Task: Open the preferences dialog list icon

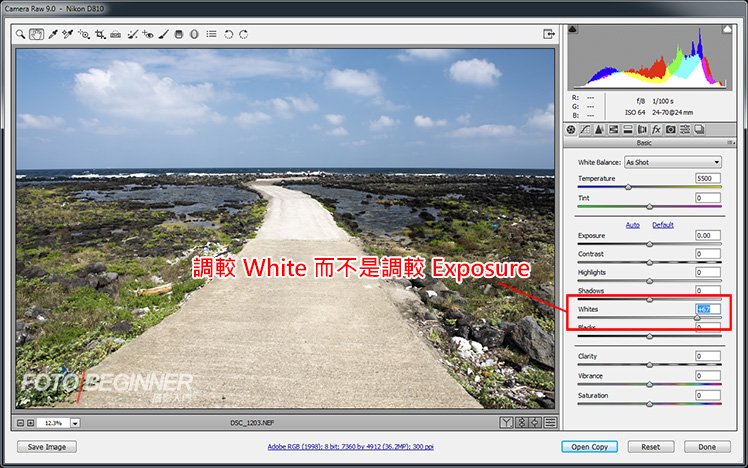Action: tap(211, 34)
